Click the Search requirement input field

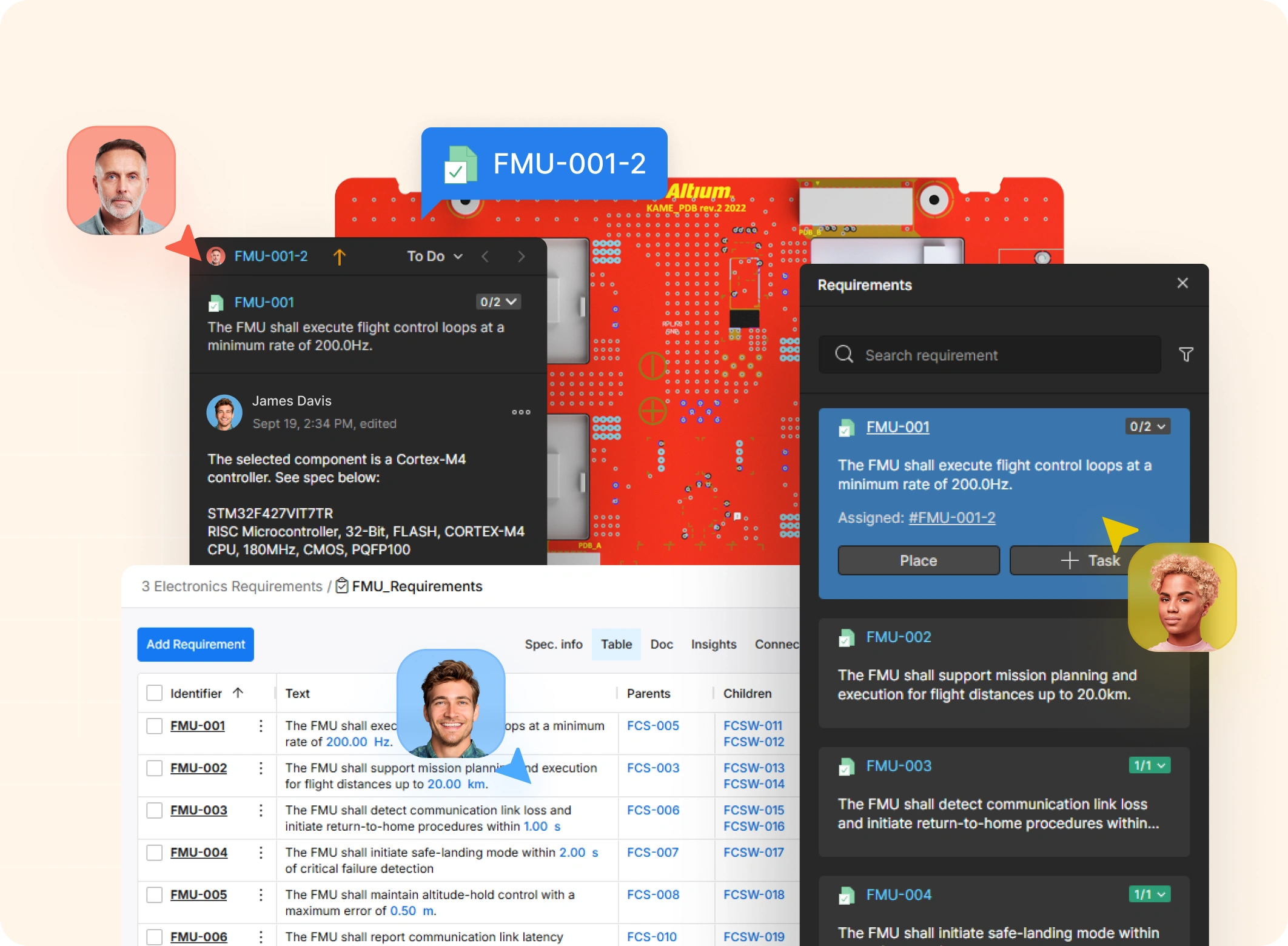pyautogui.click(x=990, y=355)
